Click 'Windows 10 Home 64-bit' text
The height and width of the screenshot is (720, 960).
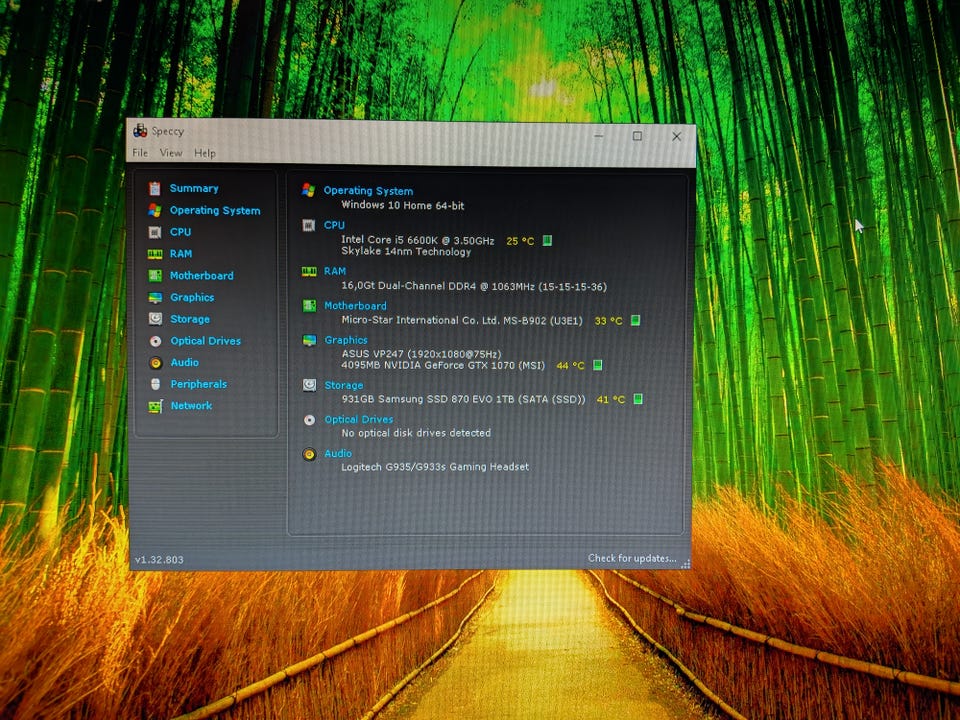click(402, 205)
